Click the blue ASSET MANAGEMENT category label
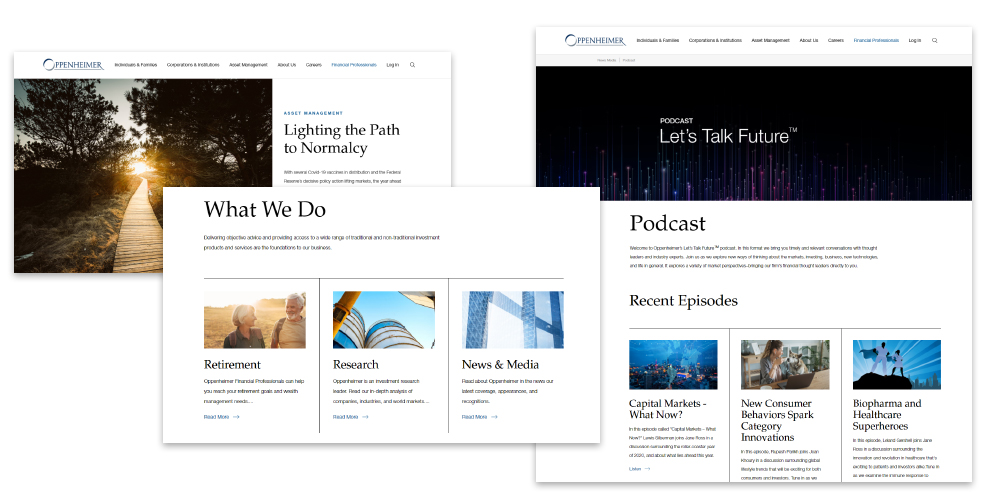This screenshot has width=994, height=500. coord(313,113)
